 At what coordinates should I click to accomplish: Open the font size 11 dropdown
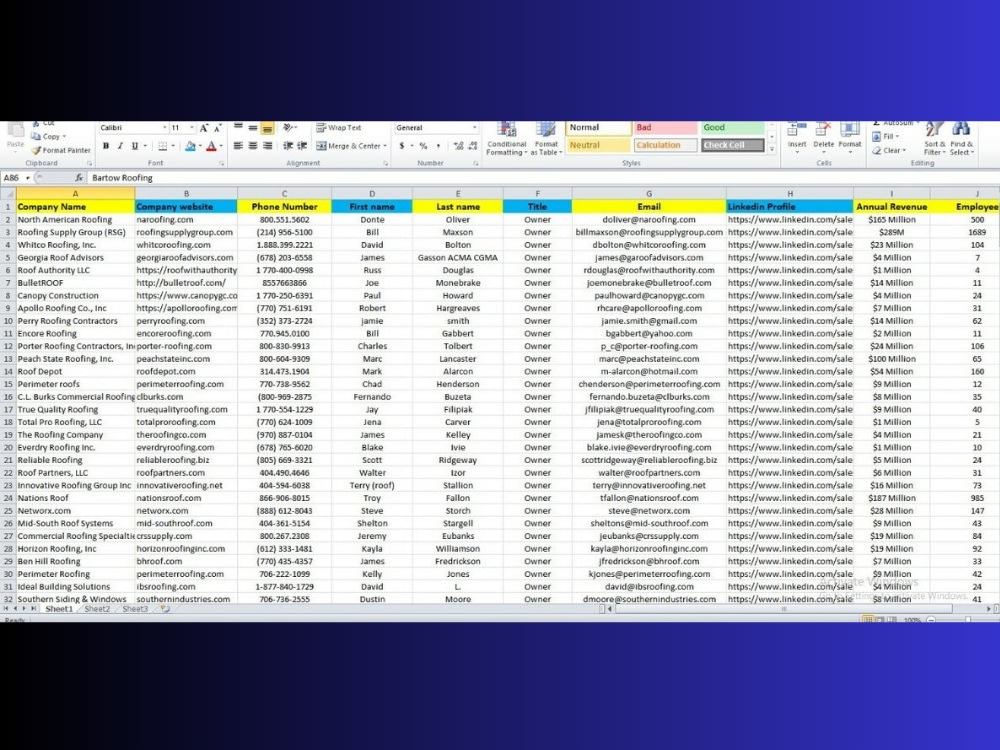(x=191, y=128)
